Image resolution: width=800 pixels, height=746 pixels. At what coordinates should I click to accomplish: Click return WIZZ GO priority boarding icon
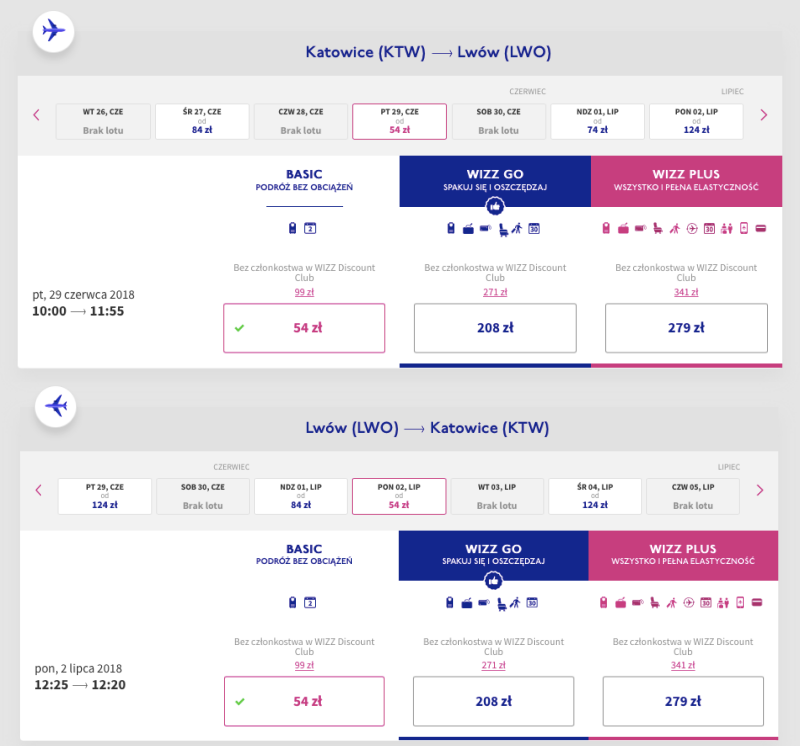tap(515, 603)
